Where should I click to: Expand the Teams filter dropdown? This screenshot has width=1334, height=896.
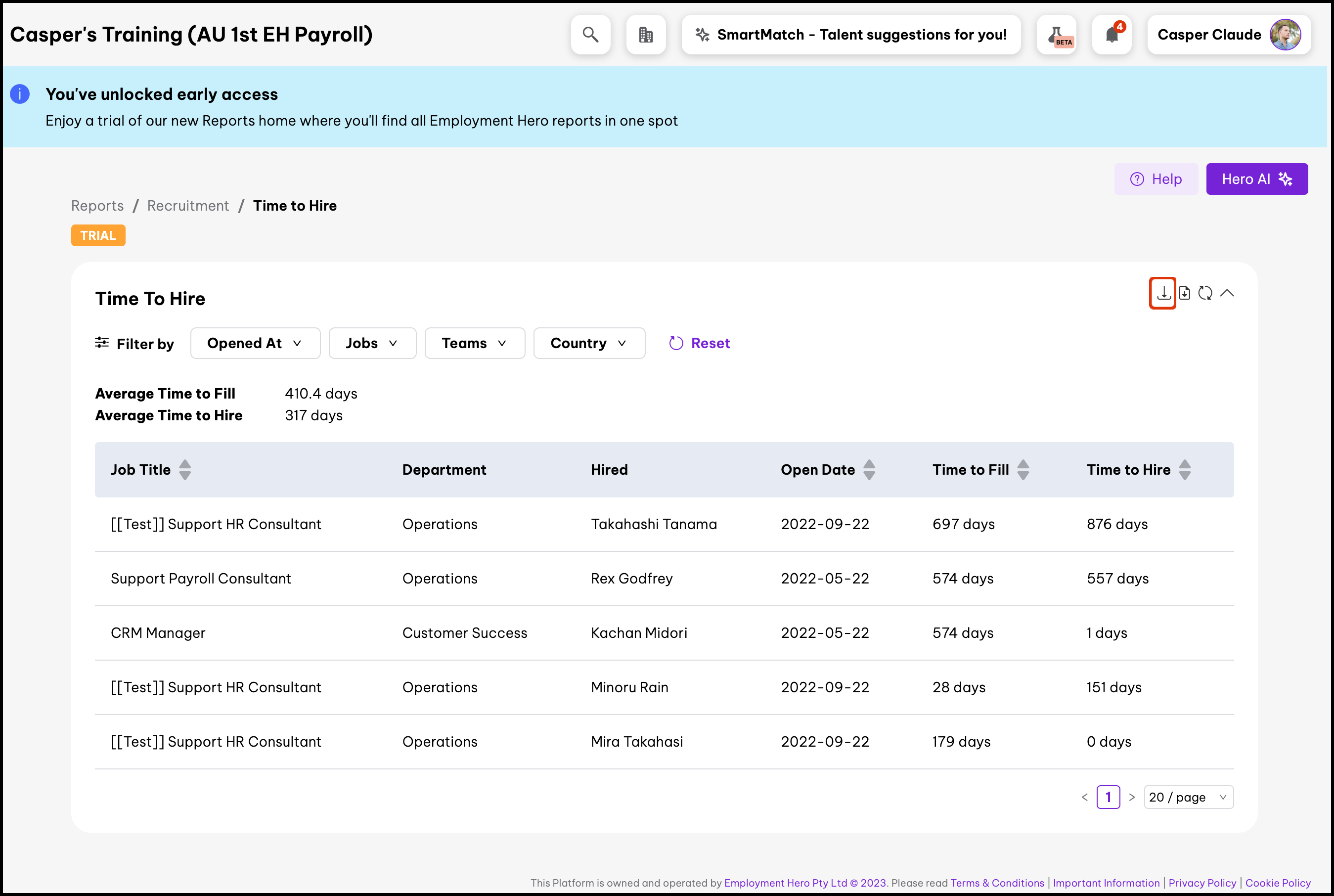(474, 343)
